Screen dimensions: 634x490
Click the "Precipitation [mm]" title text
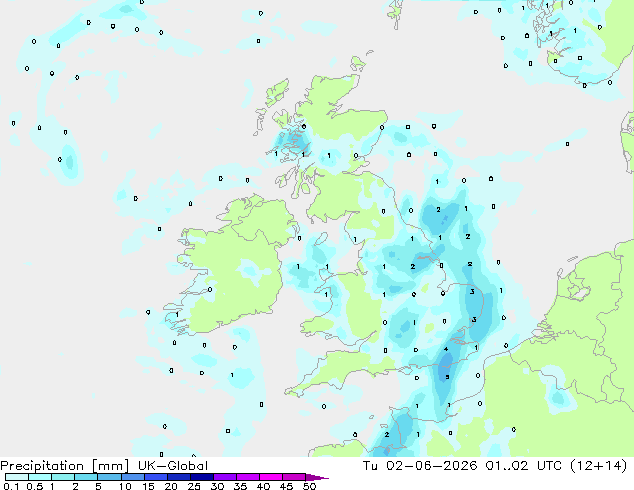click(65, 466)
